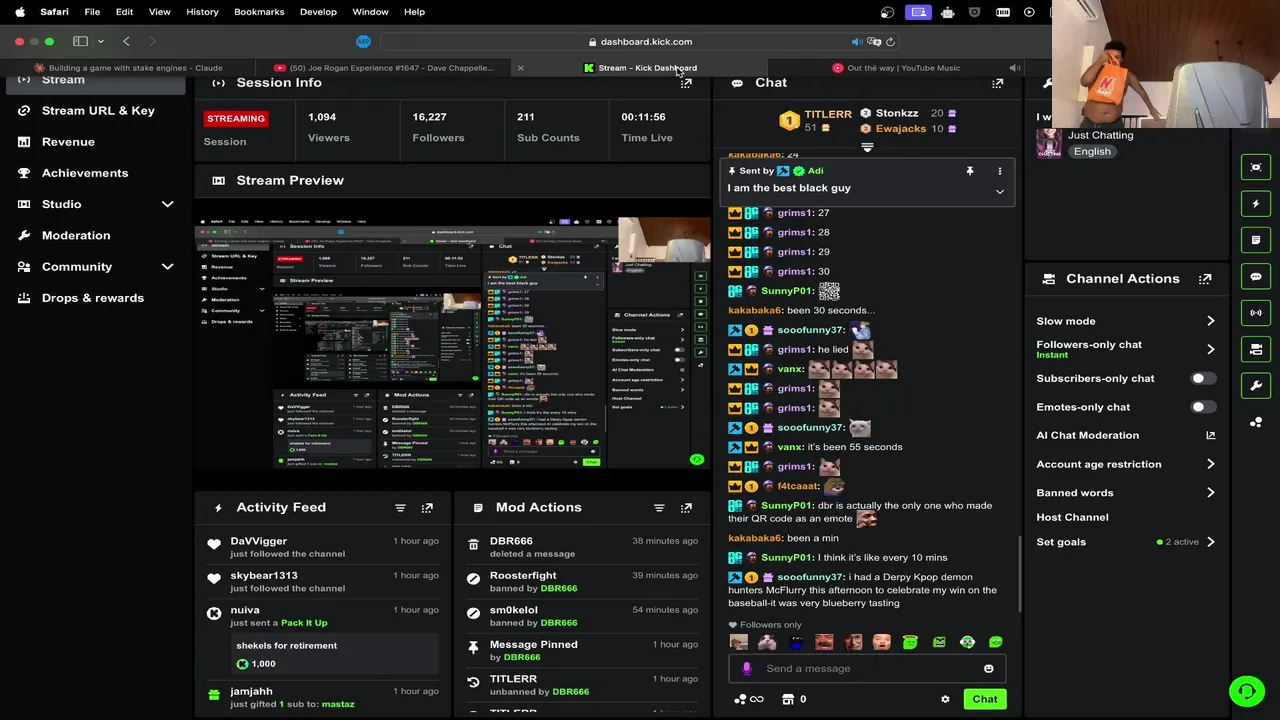Screen dimensions: 1280x720
Task: Toggle the chat bubble widget icon
Action: click(x=1256, y=277)
